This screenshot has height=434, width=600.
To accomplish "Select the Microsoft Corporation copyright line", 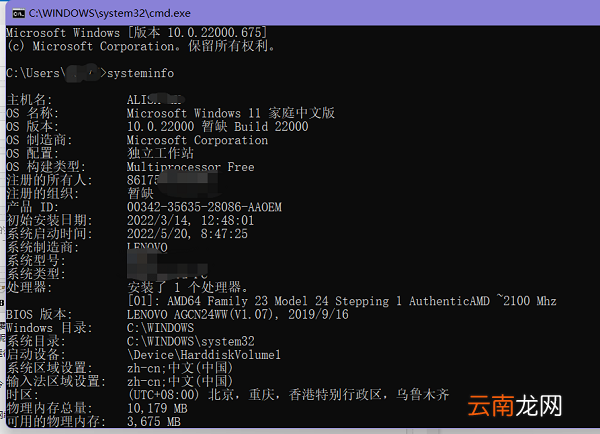I will pos(141,46).
